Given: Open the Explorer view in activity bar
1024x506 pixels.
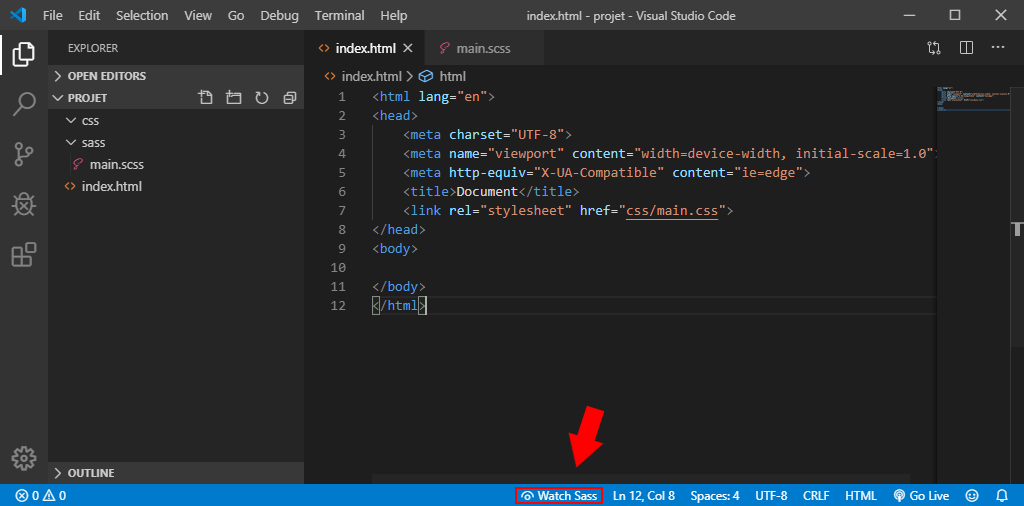Looking at the screenshot, I should (24, 53).
